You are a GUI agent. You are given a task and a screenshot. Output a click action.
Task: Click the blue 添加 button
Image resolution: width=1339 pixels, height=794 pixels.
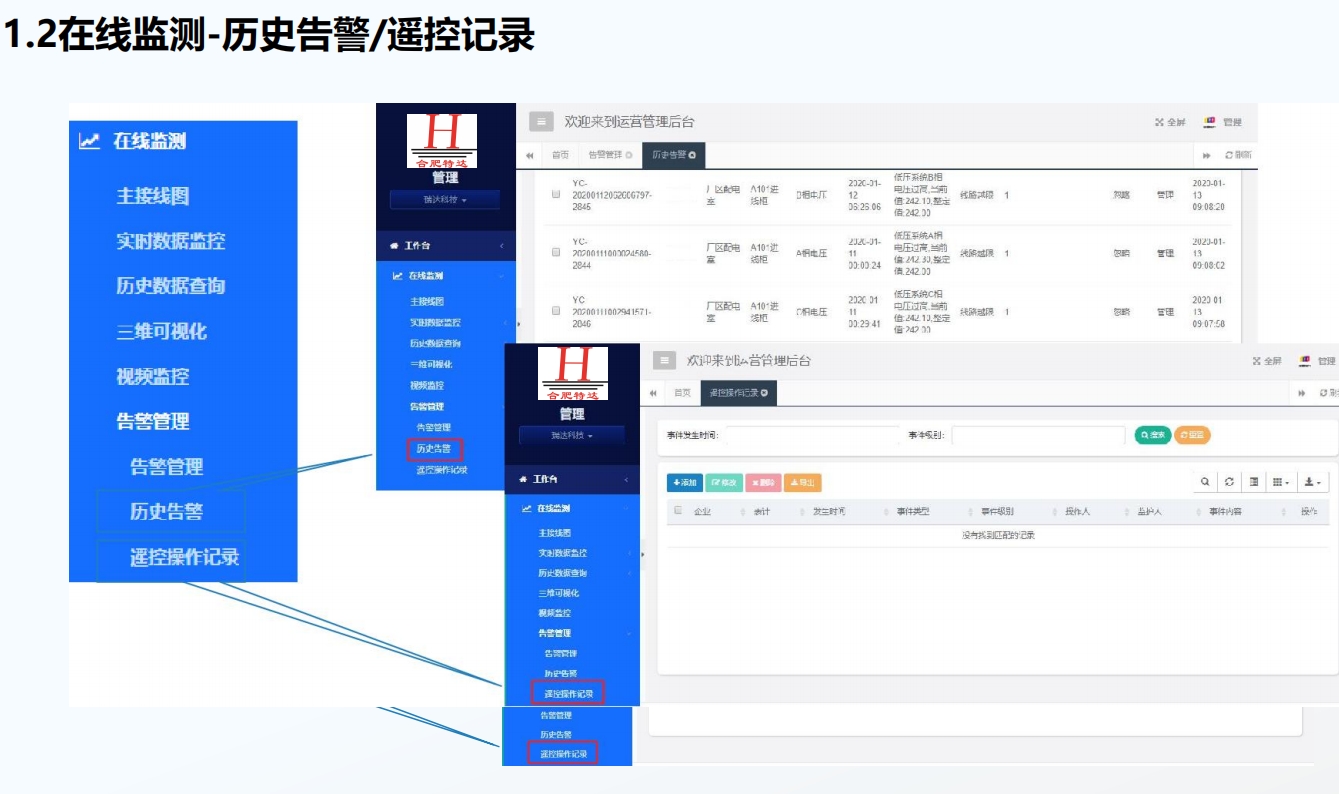point(685,483)
